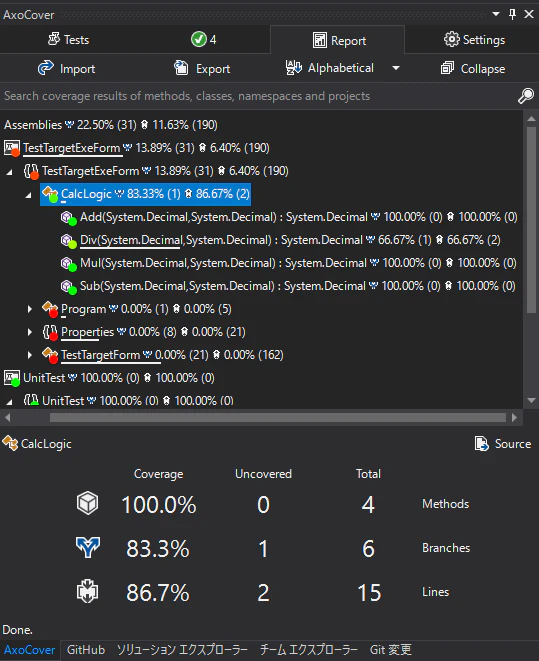
Task: Click the Lines coverage icon
Action: [87, 591]
